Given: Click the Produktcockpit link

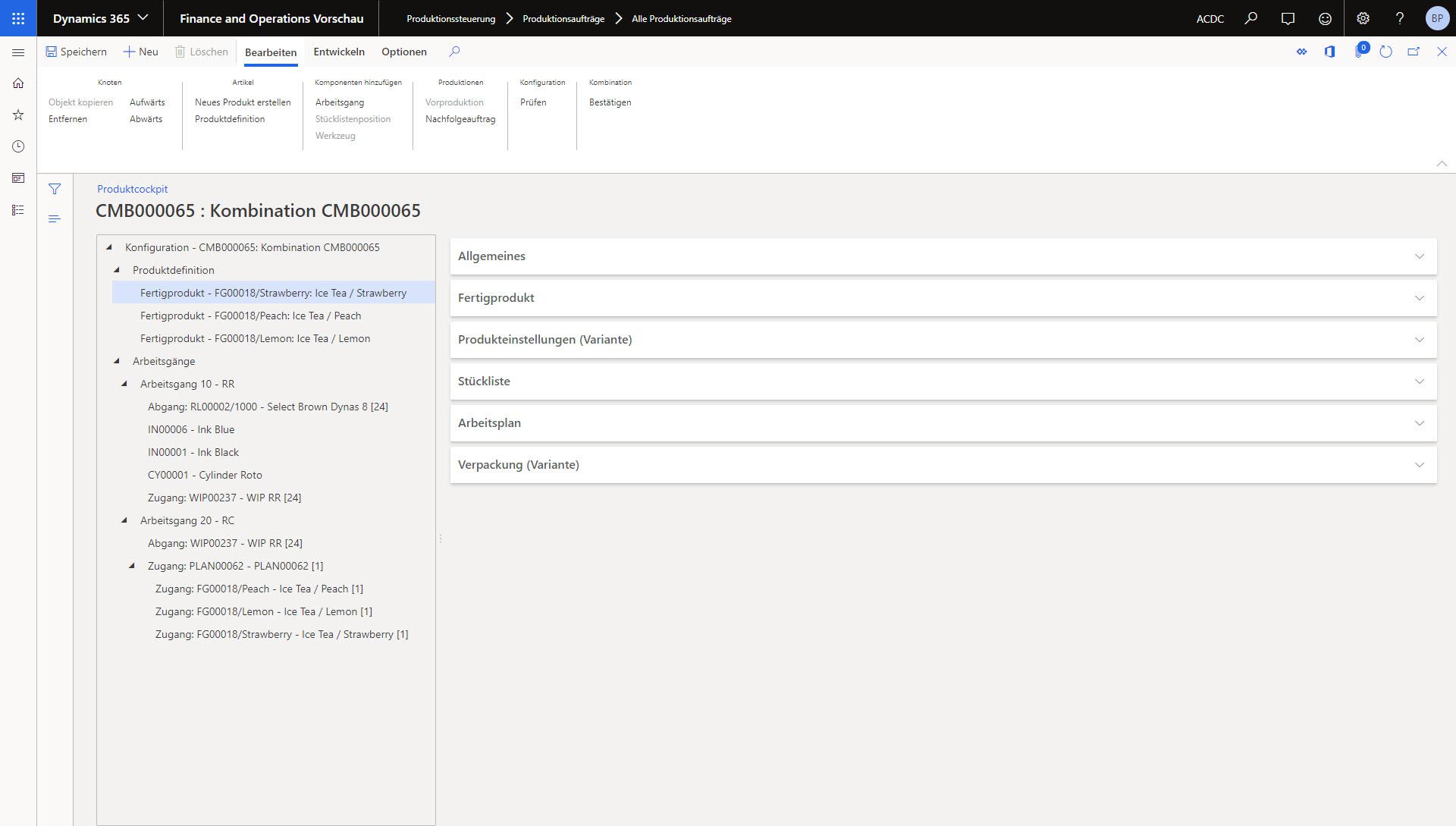Looking at the screenshot, I should point(132,189).
